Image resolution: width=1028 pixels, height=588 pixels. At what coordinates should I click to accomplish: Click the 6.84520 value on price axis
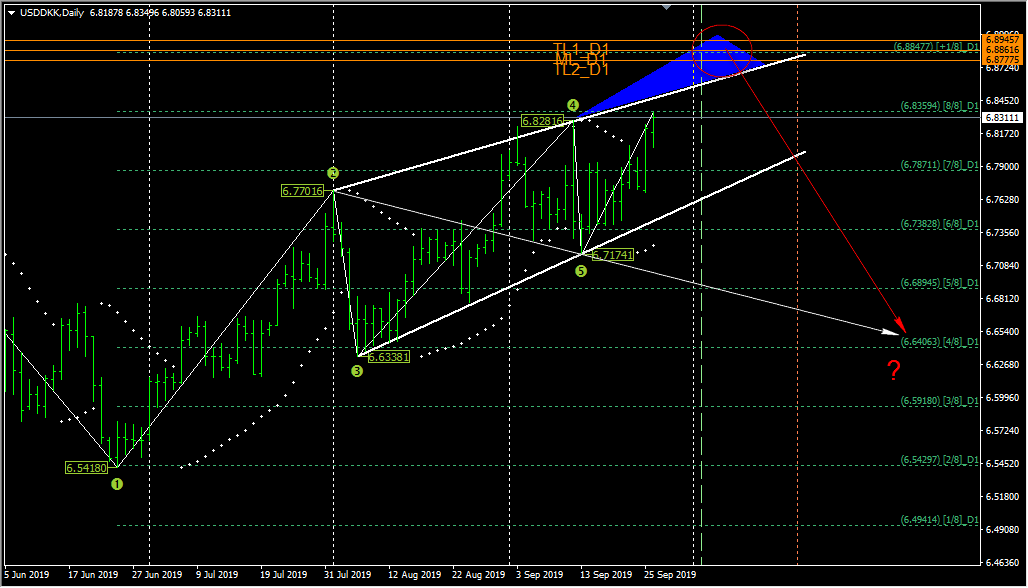point(1002,100)
